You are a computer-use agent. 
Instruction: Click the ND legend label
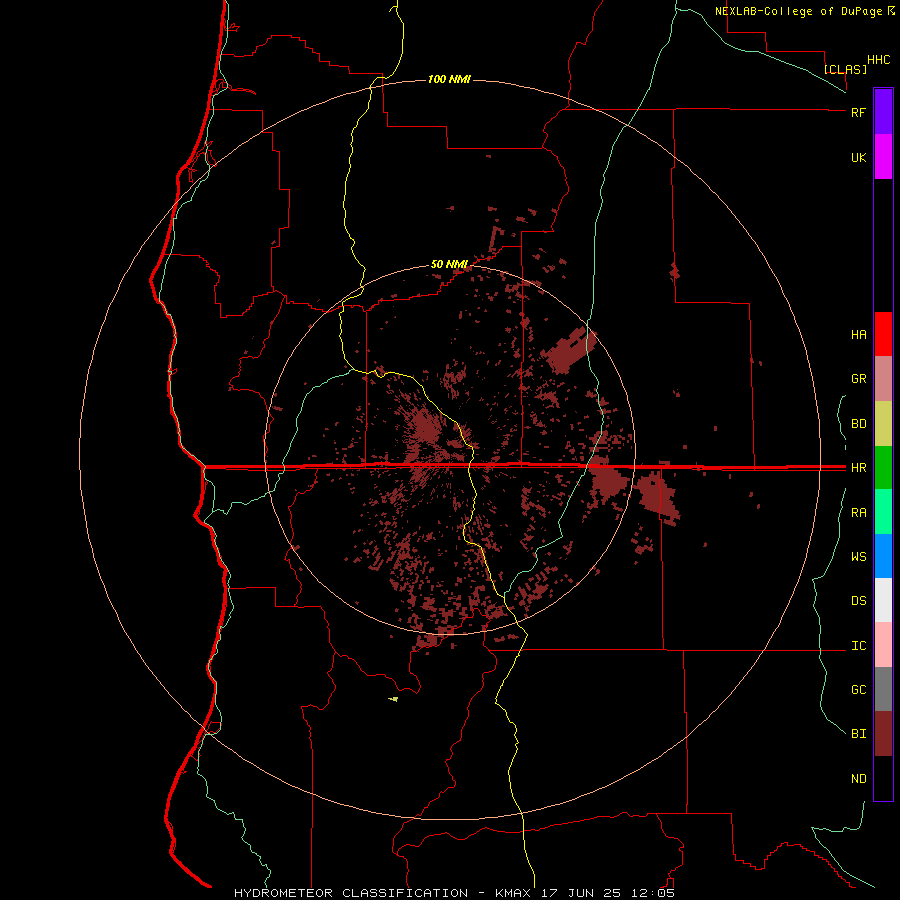coord(858,779)
